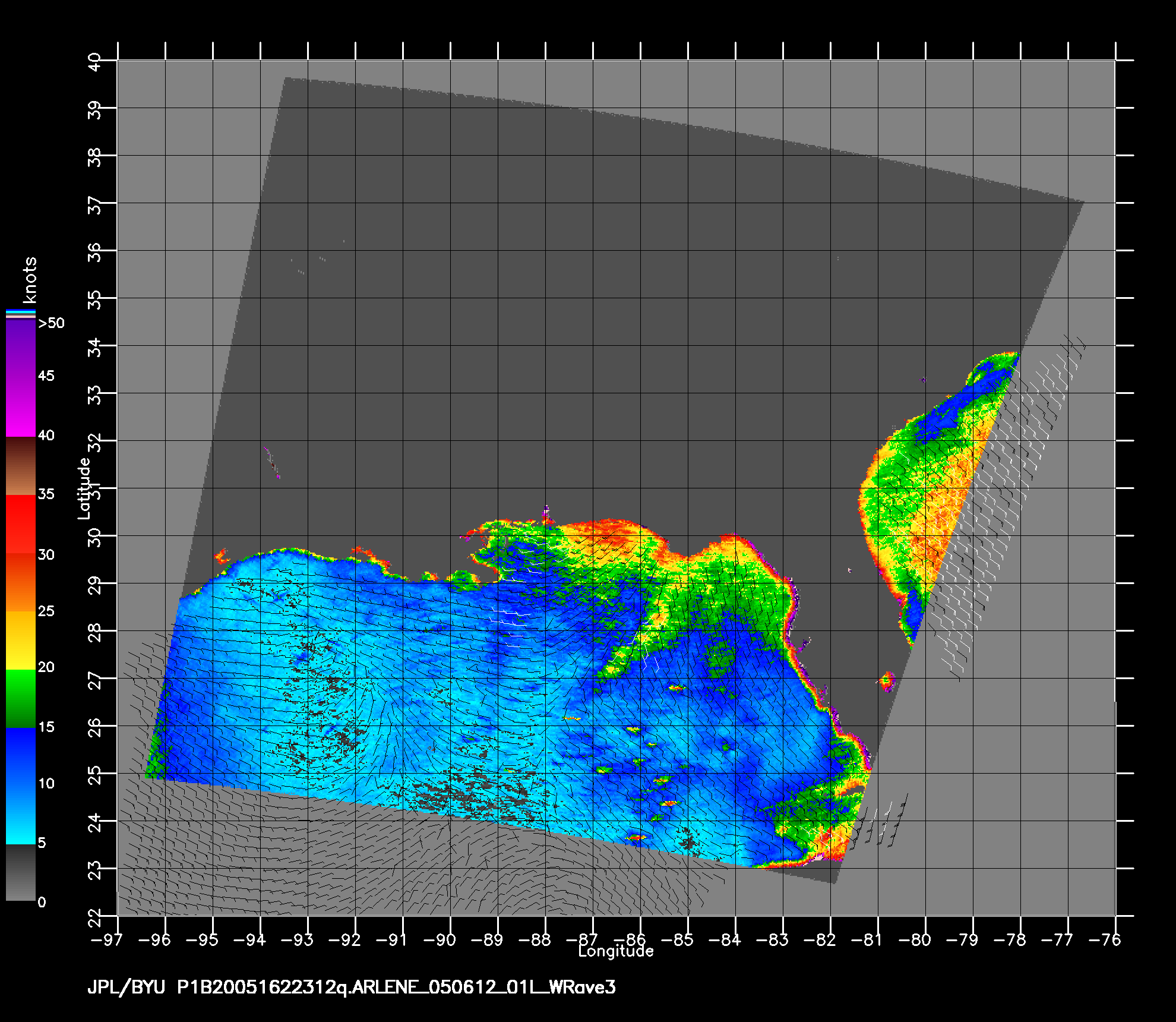The width and height of the screenshot is (1176, 1022).
Task: Click the longitude '-82' axis label
Action: click(821, 939)
